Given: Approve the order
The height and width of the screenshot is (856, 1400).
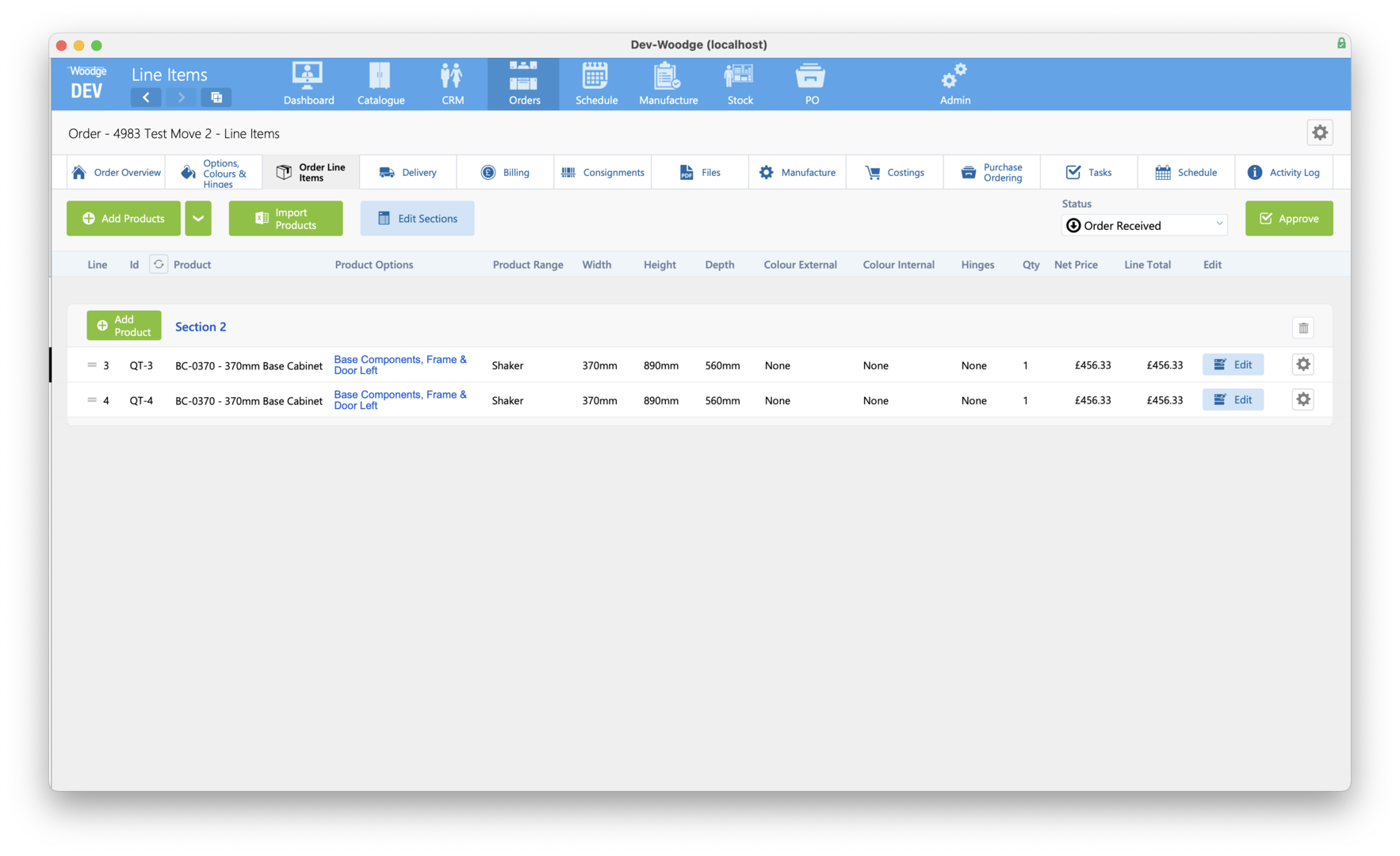Looking at the screenshot, I should pos(1289,218).
